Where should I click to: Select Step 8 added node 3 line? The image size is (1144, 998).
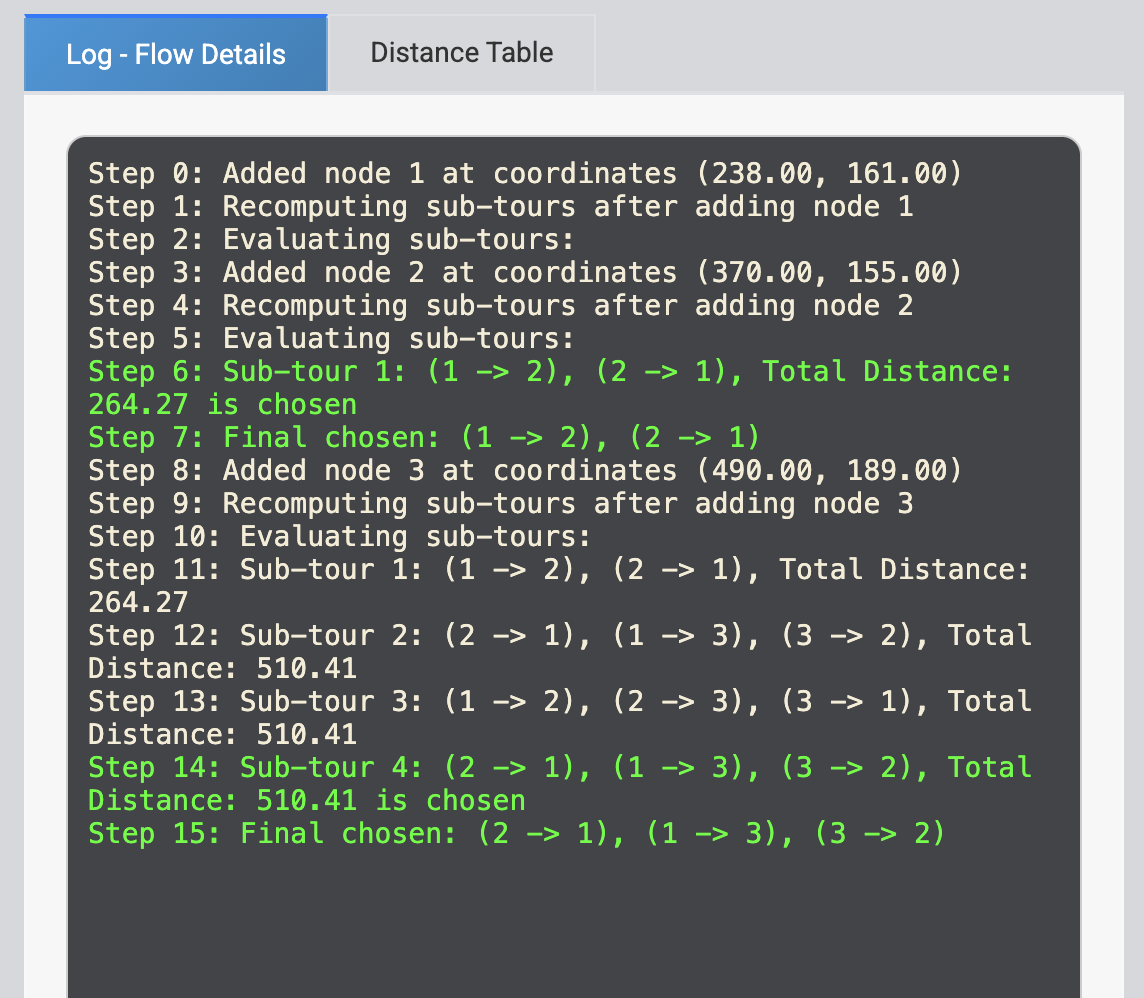(x=525, y=471)
